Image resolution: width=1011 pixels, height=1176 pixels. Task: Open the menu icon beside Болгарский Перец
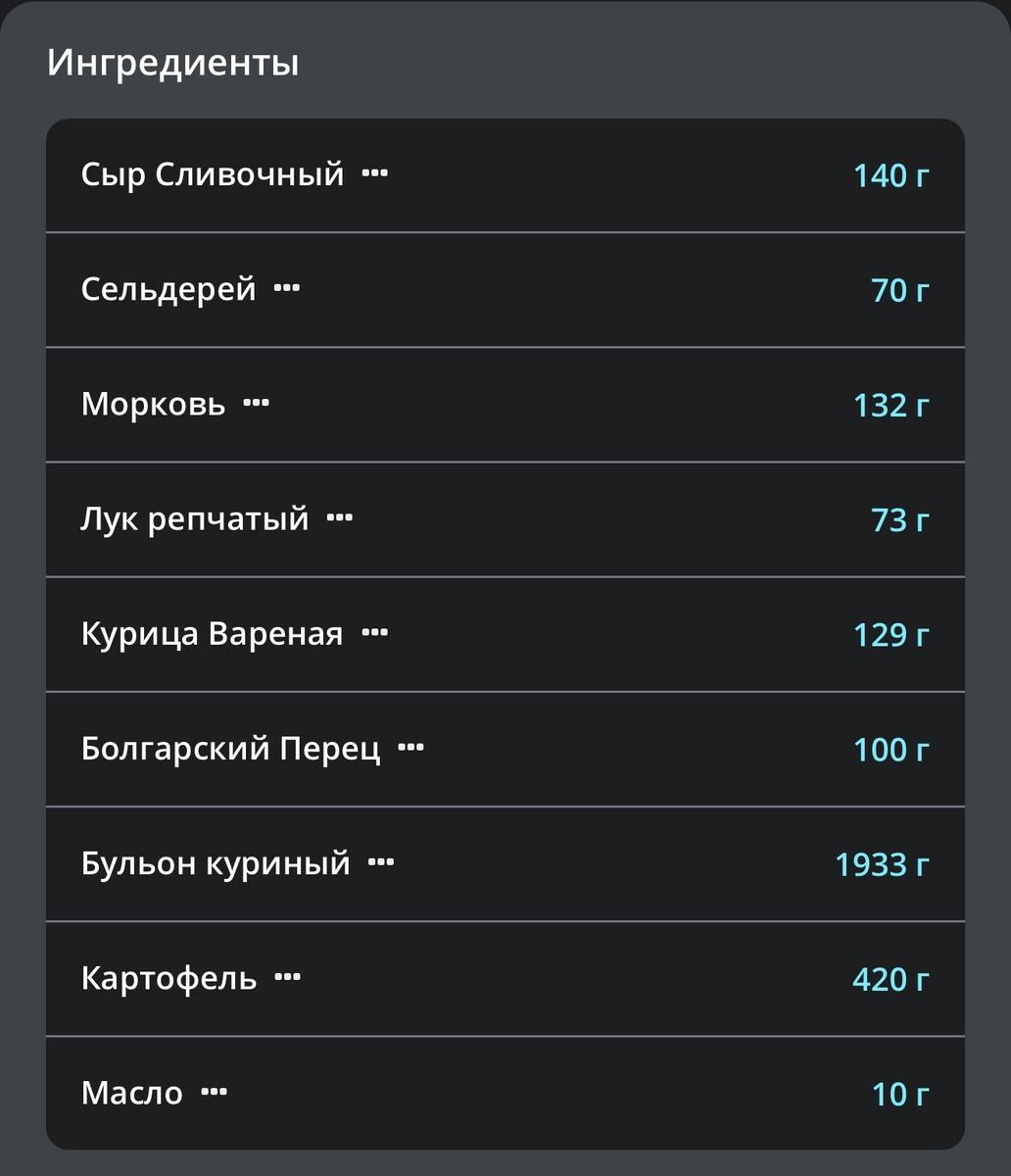pos(410,748)
